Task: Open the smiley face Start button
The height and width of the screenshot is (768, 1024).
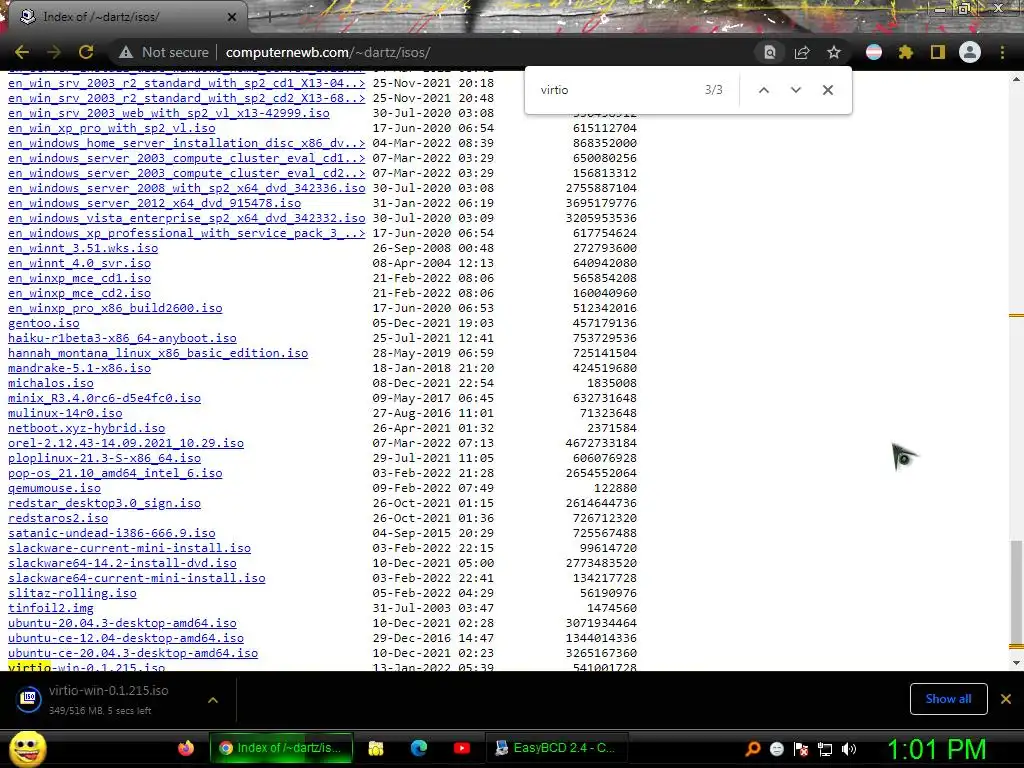Action: [27, 748]
